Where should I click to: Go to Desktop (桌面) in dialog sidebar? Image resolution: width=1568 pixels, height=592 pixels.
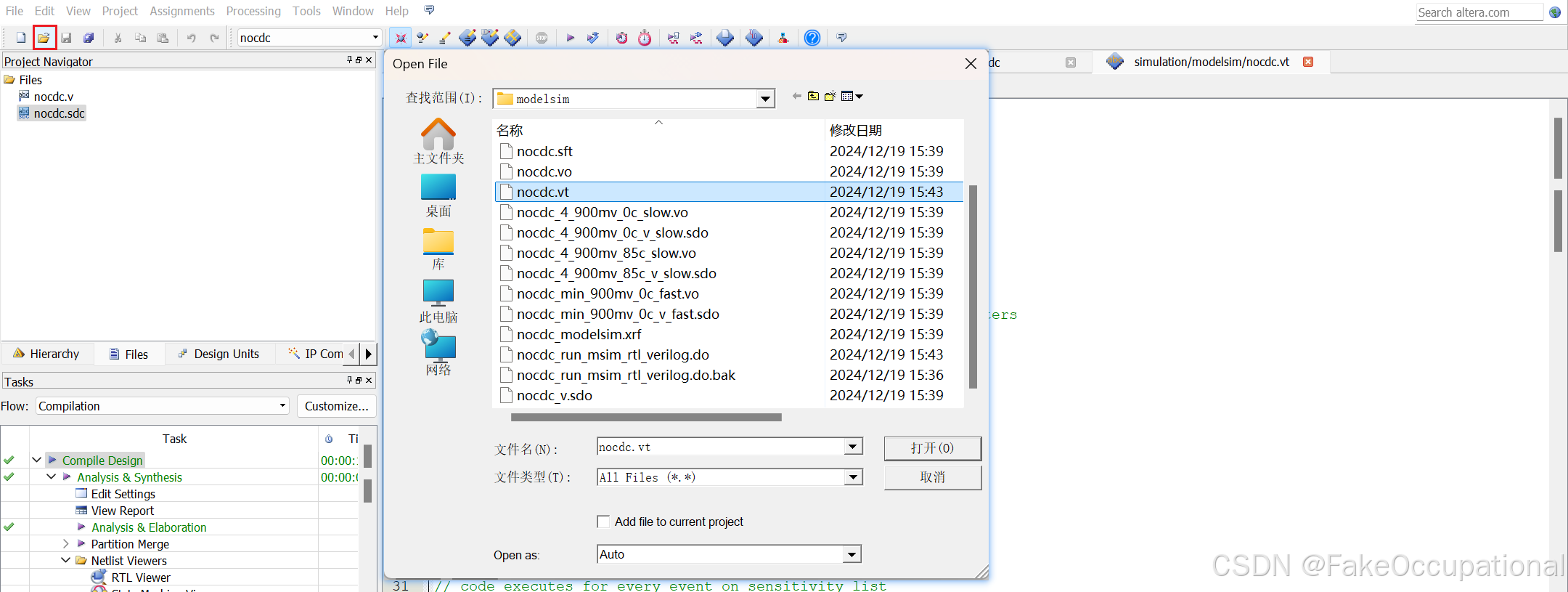click(x=438, y=195)
